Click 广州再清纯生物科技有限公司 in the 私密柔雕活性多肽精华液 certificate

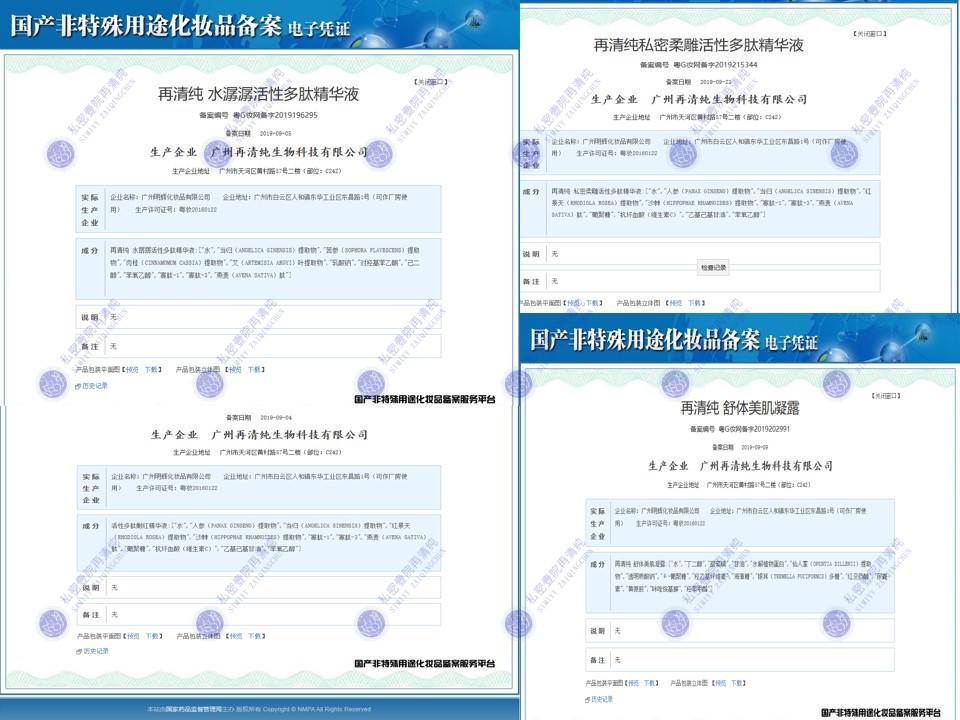tap(729, 99)
